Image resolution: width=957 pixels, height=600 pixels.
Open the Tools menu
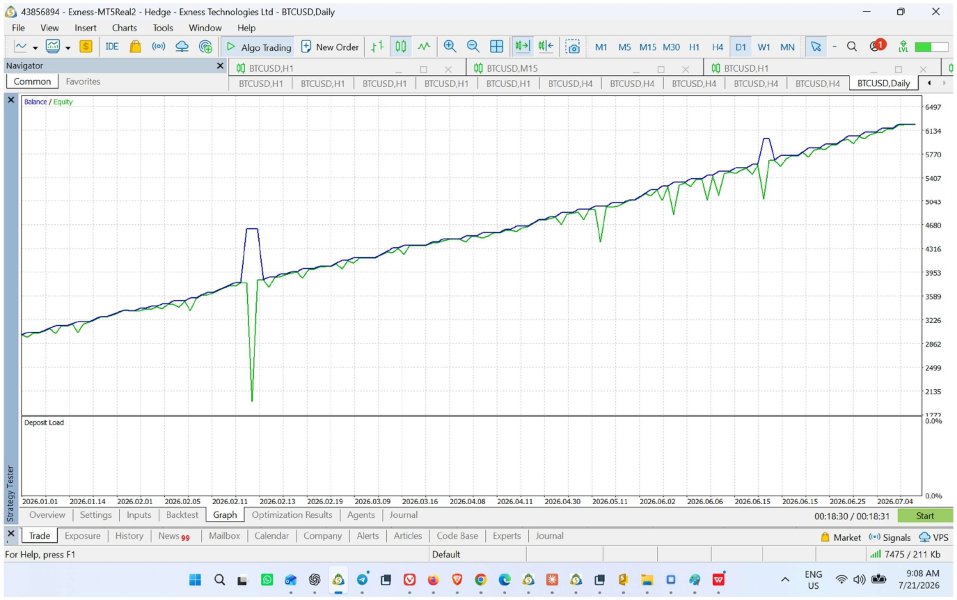click(x=163, y=27)
